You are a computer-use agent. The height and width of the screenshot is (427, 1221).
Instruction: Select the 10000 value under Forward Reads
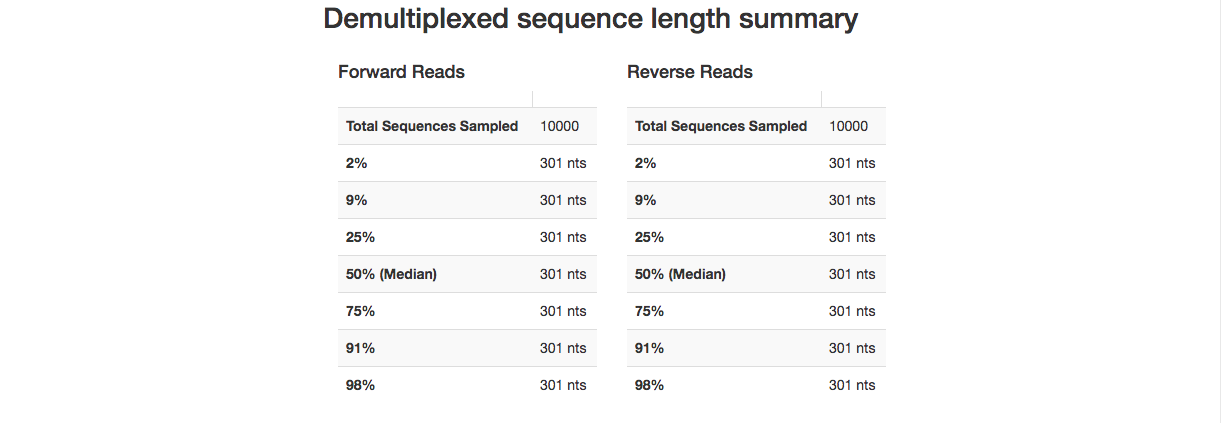559,126
